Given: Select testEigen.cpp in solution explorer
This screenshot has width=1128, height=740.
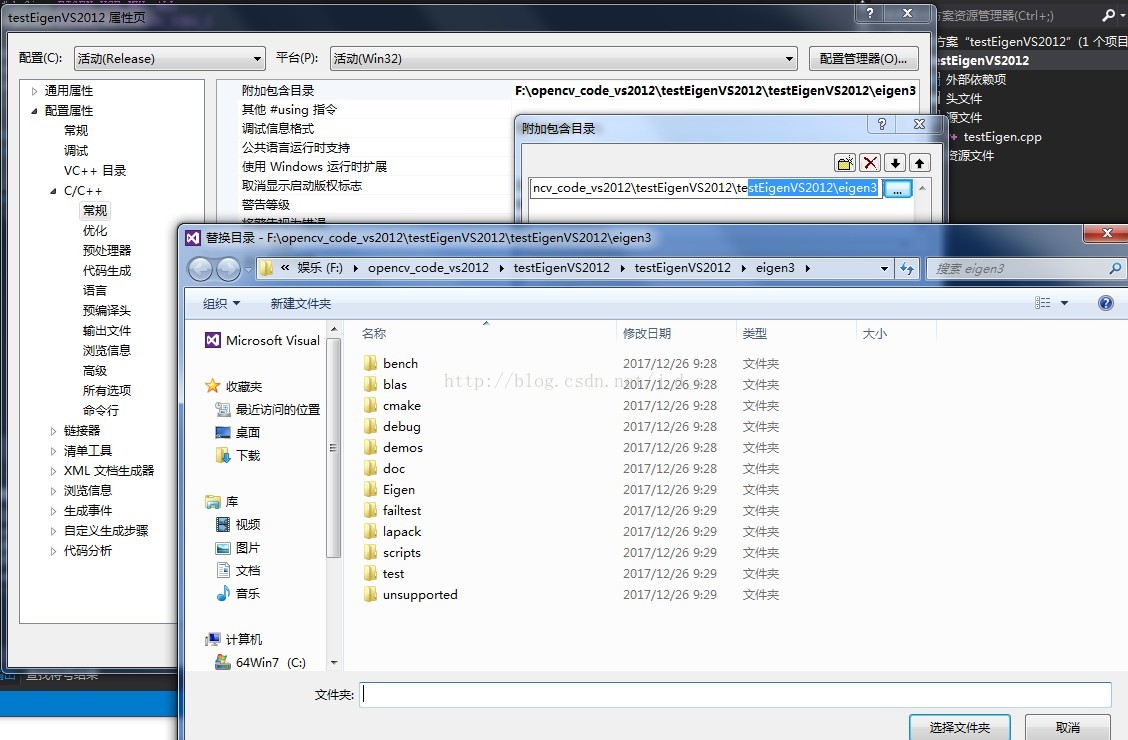Looking at the screenshot, I should 1002,137.
